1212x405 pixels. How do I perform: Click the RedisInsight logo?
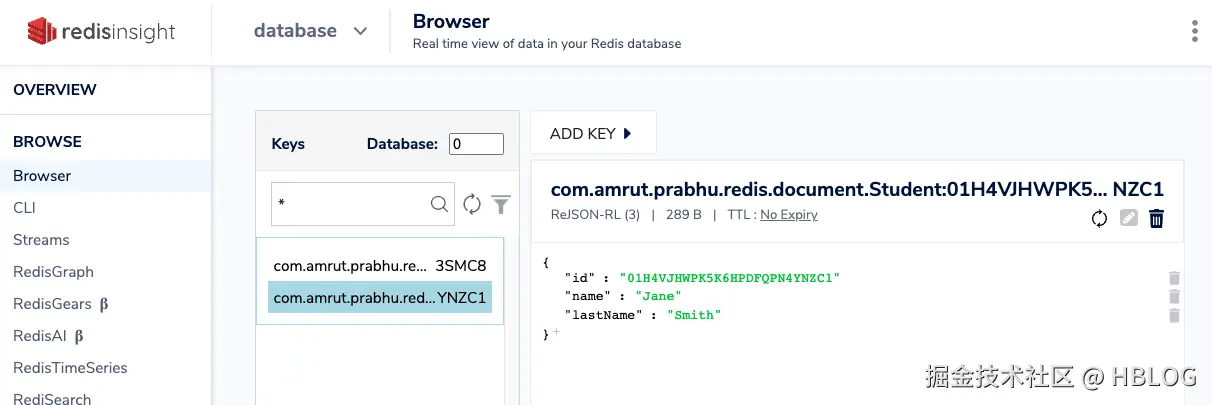pos(101,32)
